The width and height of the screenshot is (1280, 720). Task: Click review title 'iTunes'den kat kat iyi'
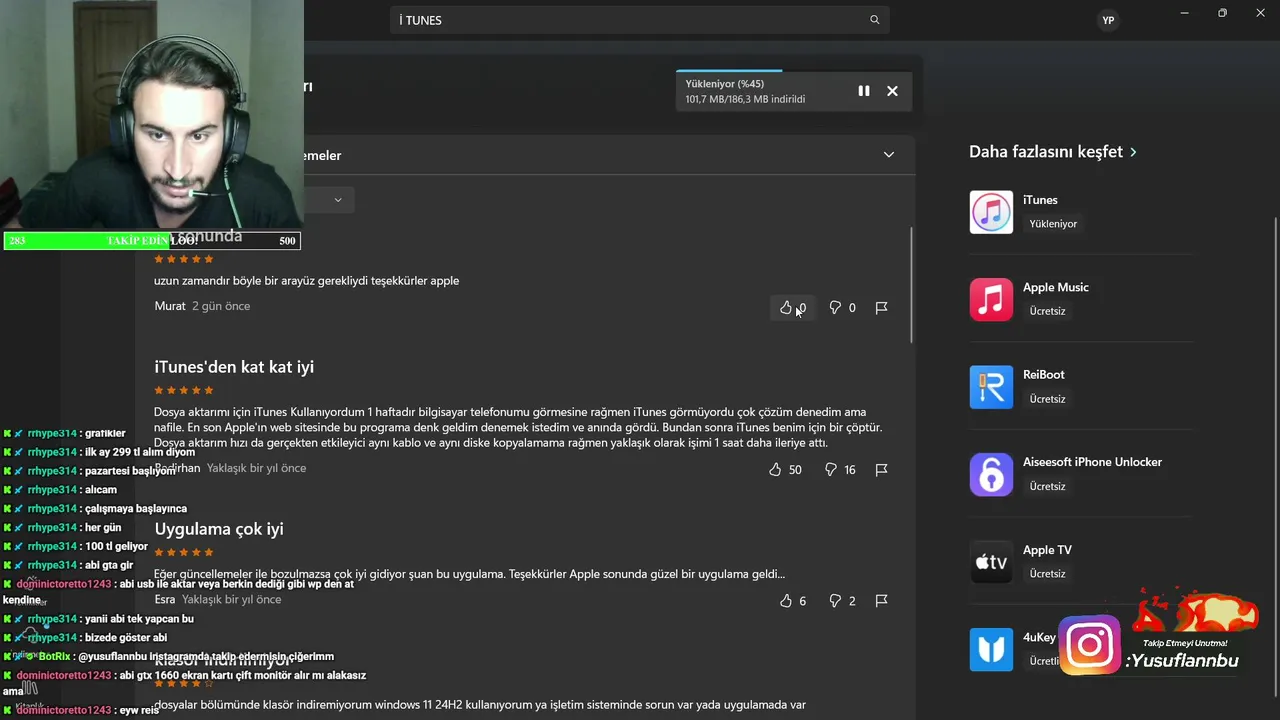click(x=234, y=367)
